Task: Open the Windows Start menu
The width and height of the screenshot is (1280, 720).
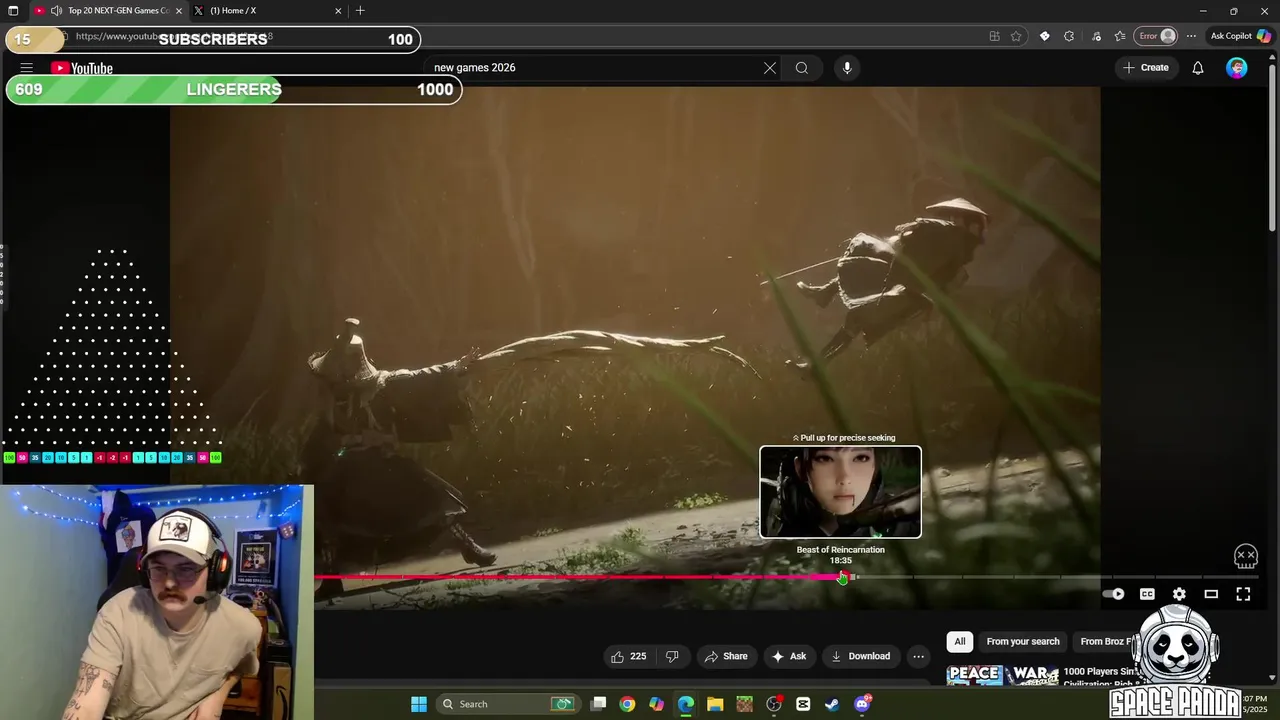Action: (x=419, y=704)
